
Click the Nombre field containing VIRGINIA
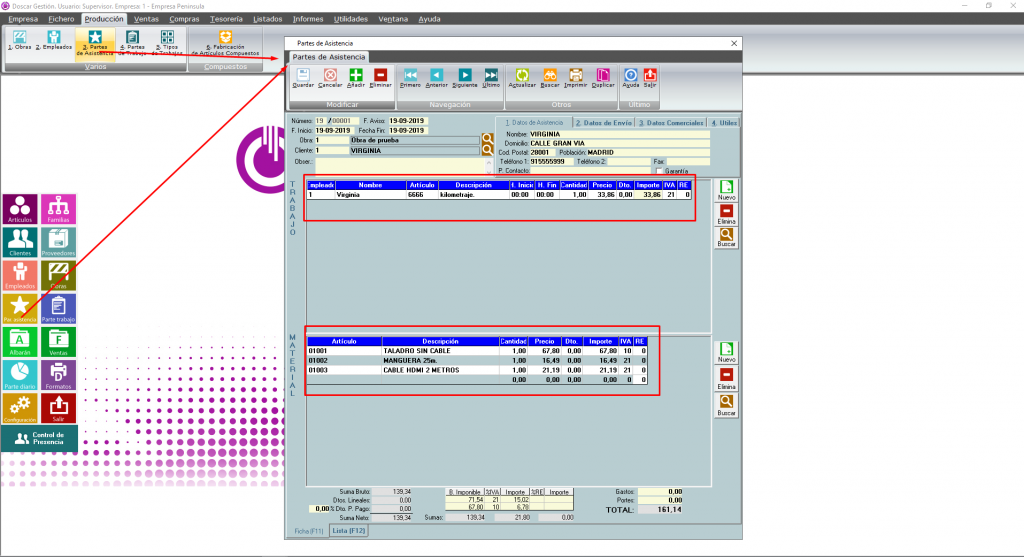pyautogui.click(x=619, y=134)
